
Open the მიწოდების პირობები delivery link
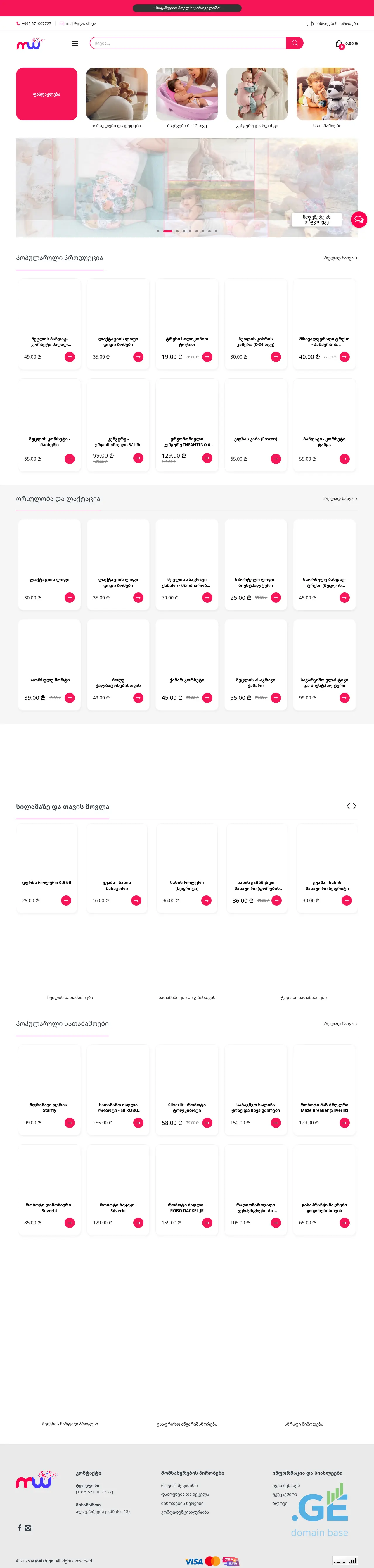[332, 24]
